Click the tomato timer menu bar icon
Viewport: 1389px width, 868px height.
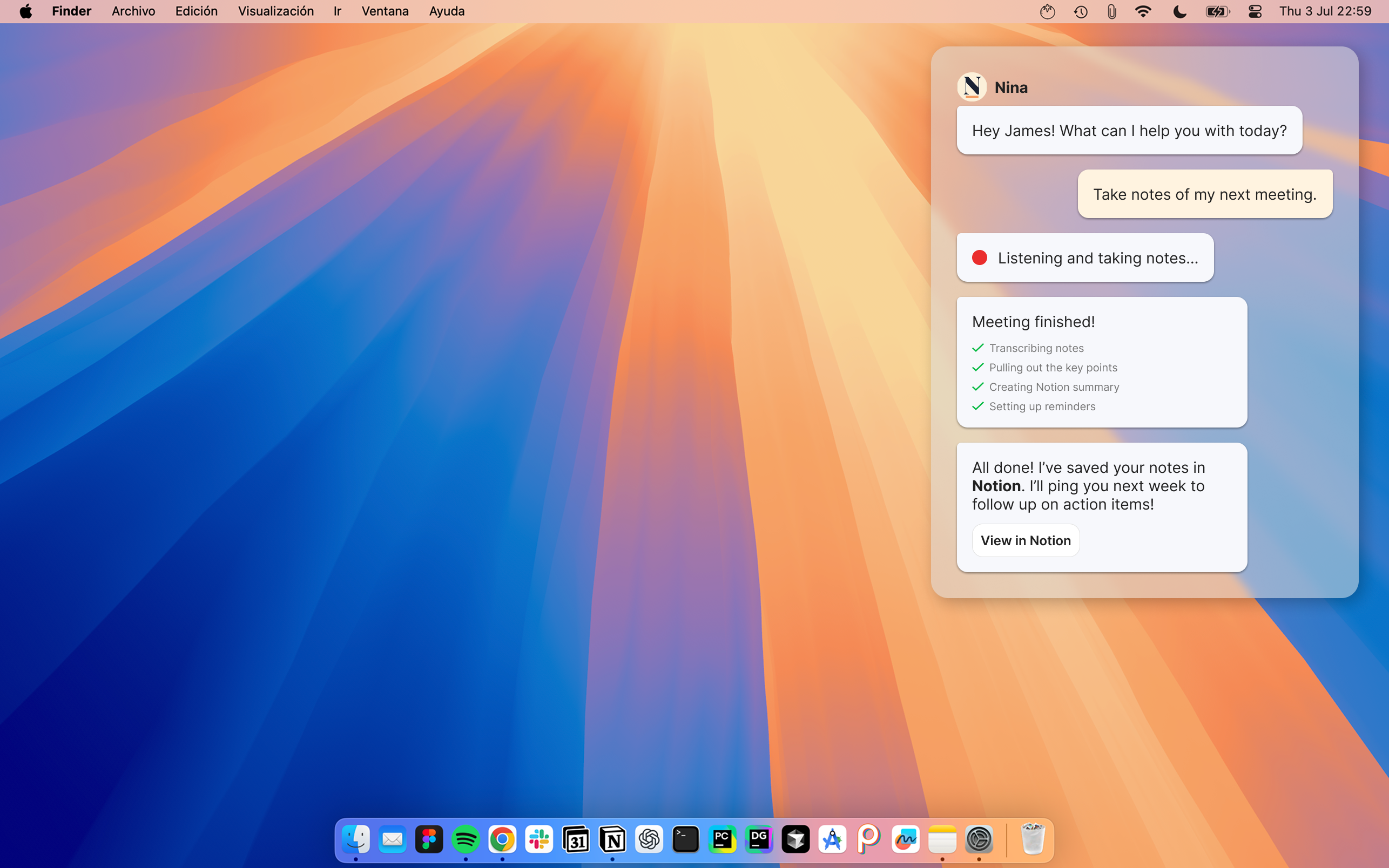click(1047, 11)
